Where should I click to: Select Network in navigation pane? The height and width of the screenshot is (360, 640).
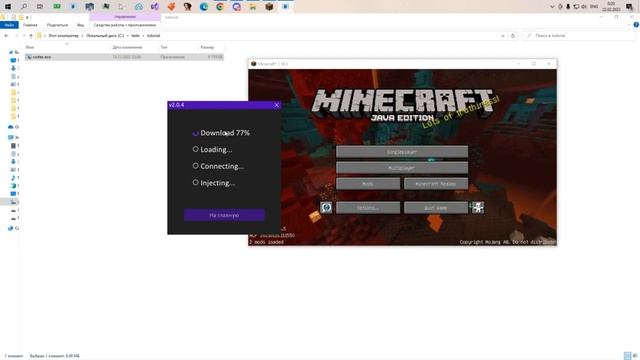coord(11,229)
